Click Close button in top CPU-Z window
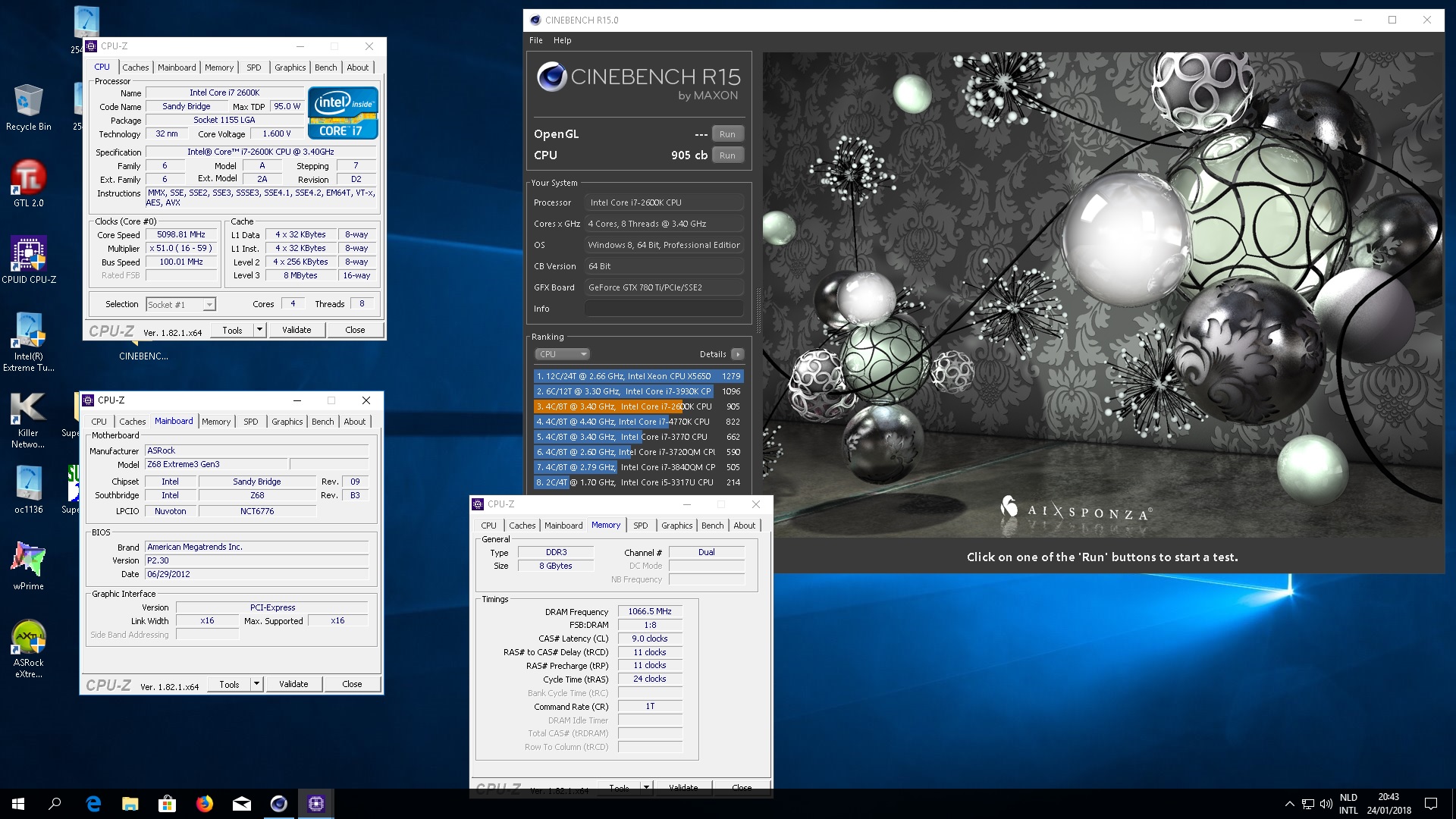The width and height of the screenshot is (1456, 819). (355, 330)
